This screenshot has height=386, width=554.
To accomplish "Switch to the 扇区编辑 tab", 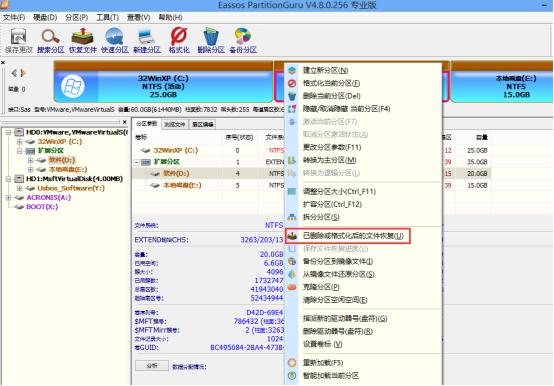I will coord(203,124).
